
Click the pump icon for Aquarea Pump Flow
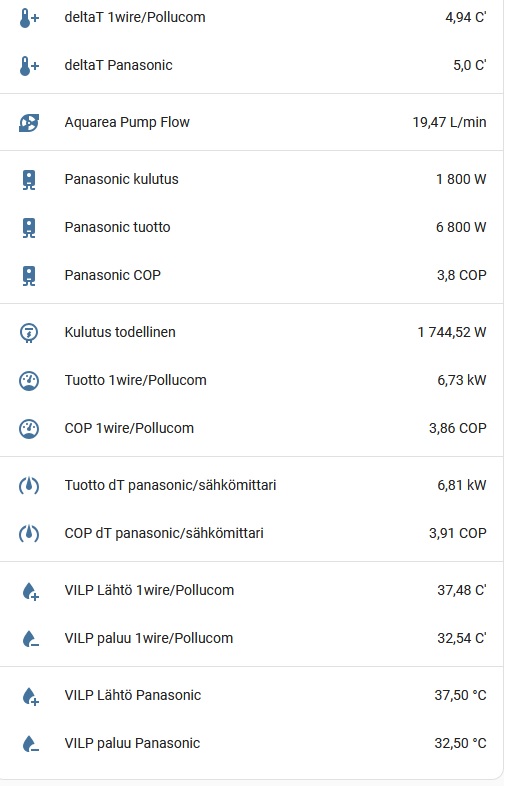point(29,122)
